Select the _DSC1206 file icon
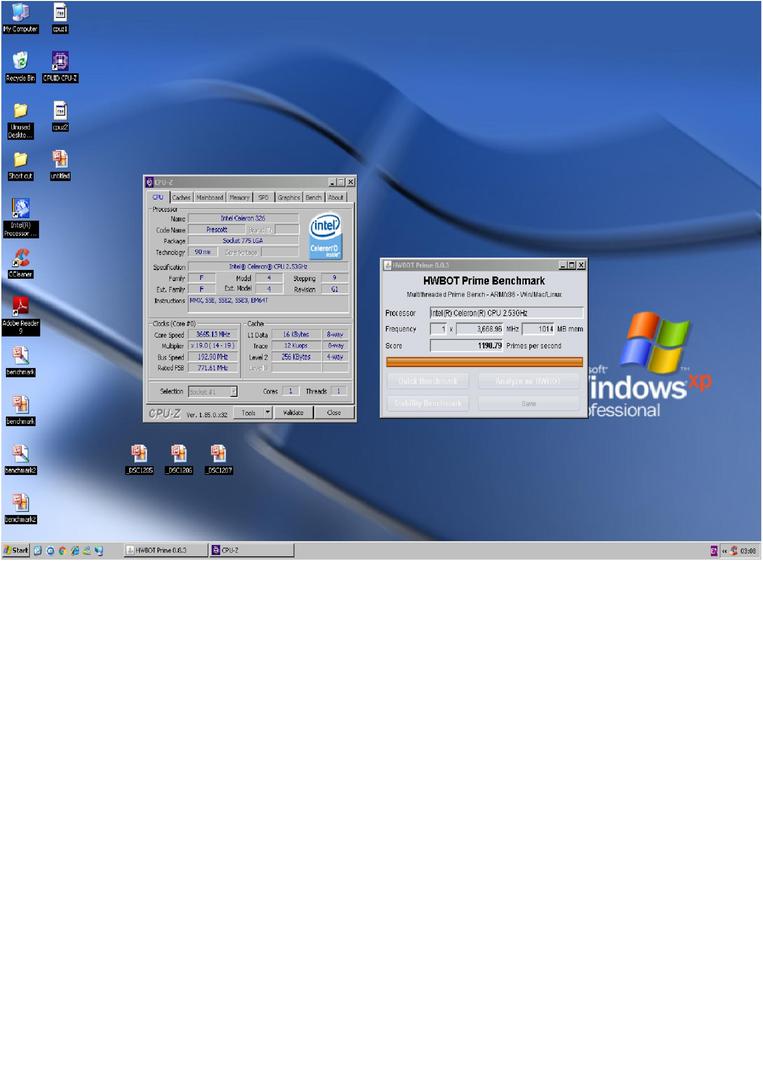 (179, 459)
